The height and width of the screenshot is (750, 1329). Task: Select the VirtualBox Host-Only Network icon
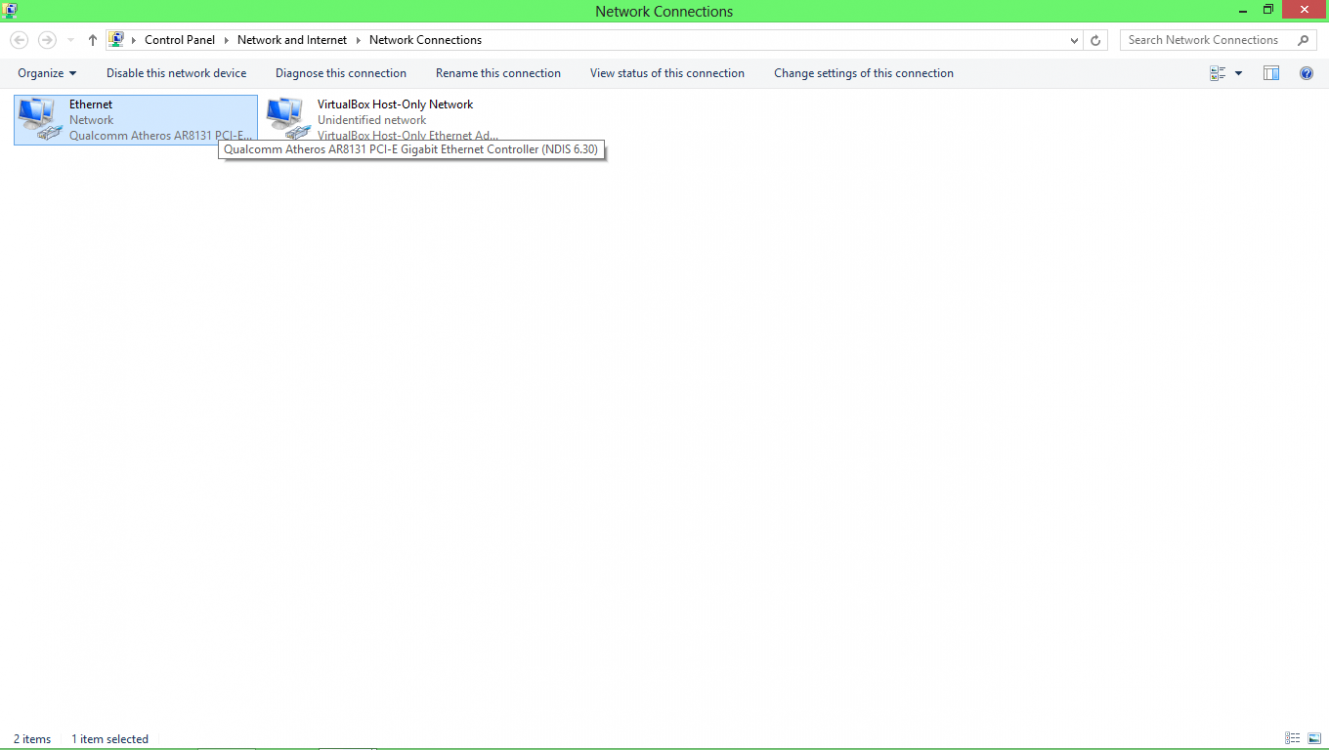tap(288, 119)
